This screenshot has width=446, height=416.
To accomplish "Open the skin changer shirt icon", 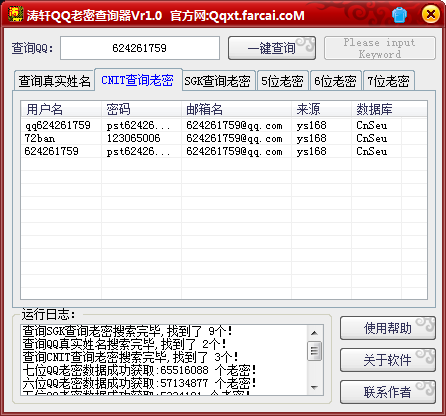I will (x=399, y=15).
